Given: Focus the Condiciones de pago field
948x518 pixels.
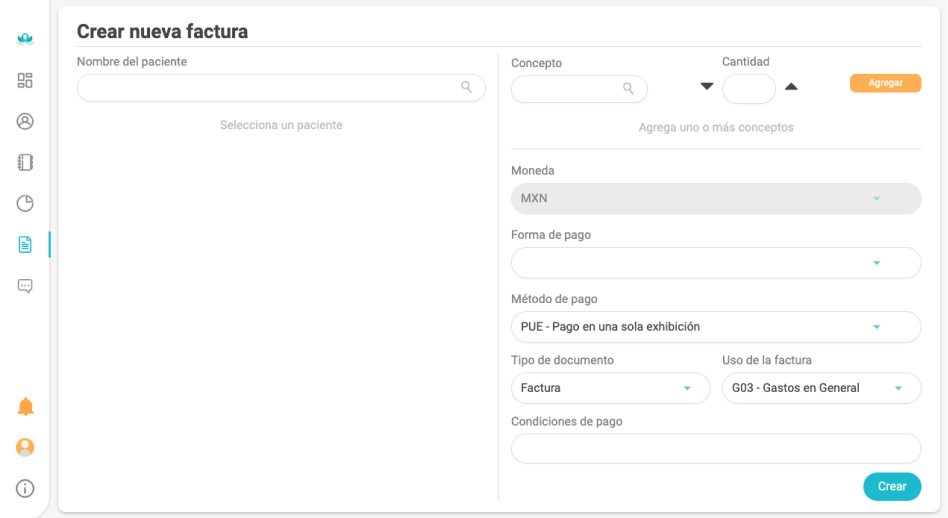Looking at the screenshot, I should pos(716,448).
